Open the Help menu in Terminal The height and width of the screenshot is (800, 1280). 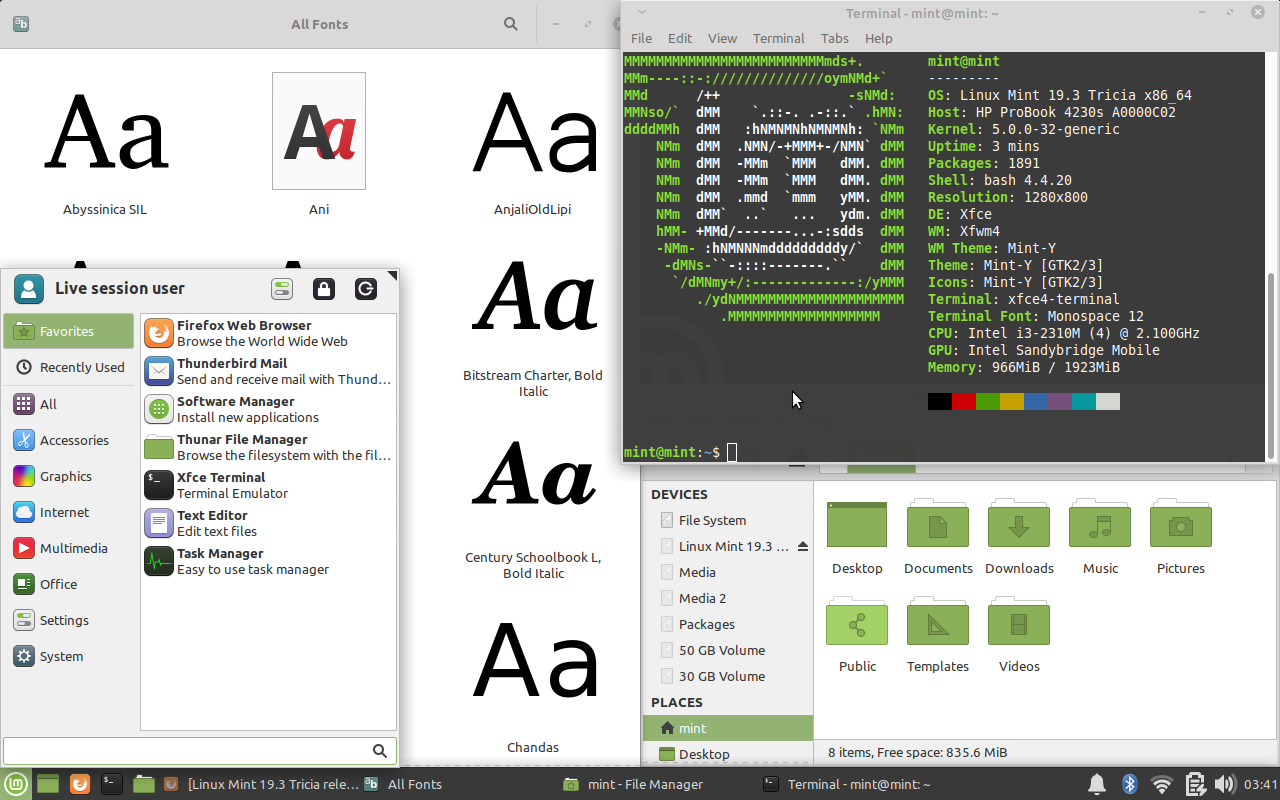[x=879, y=38]
